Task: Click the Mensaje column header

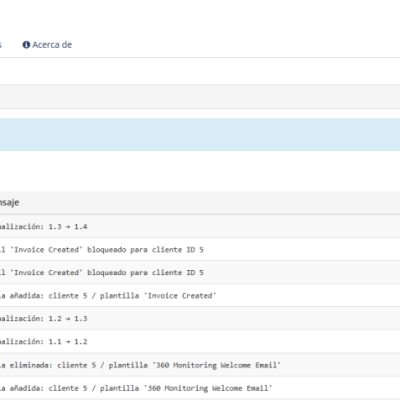Action: (9, 202)
